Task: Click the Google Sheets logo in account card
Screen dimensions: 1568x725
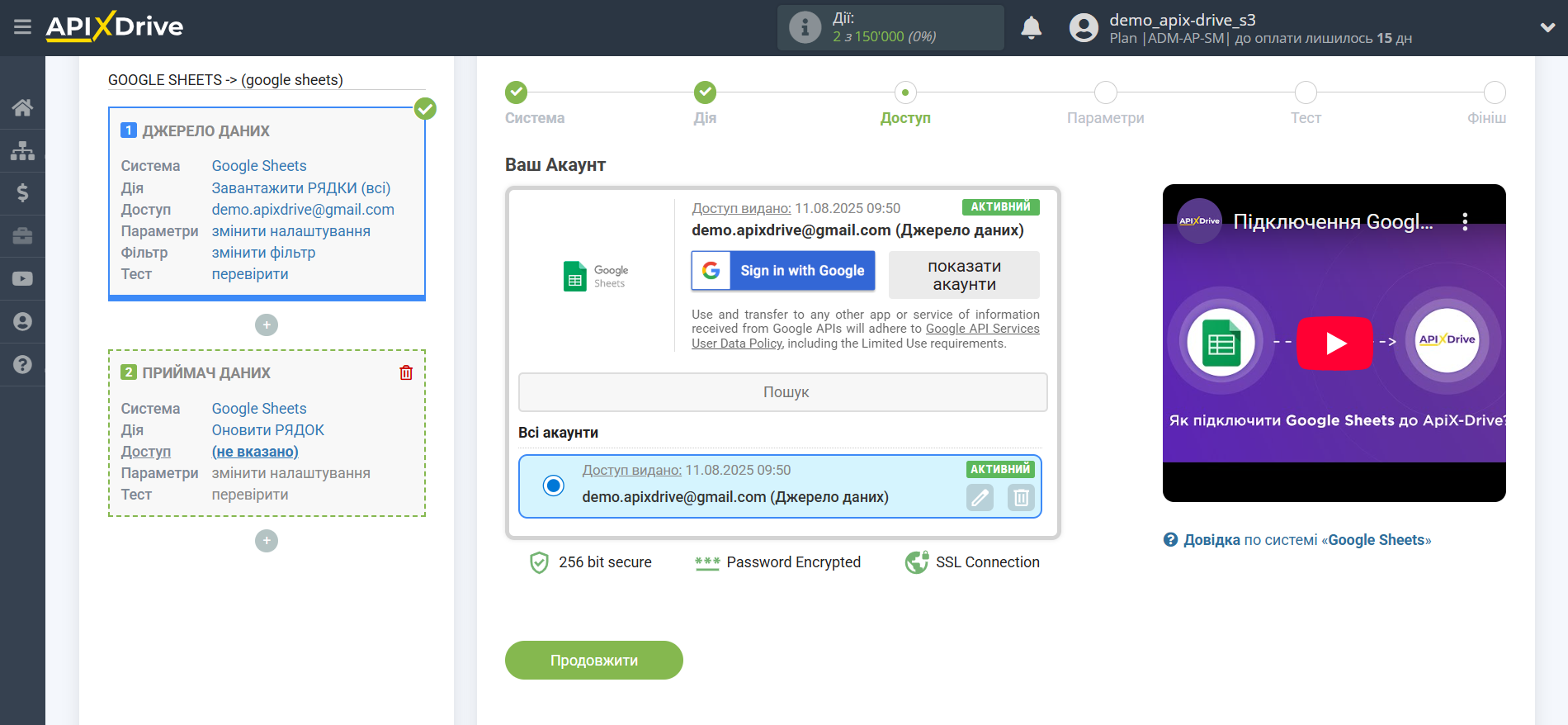Action: (596, 276)
